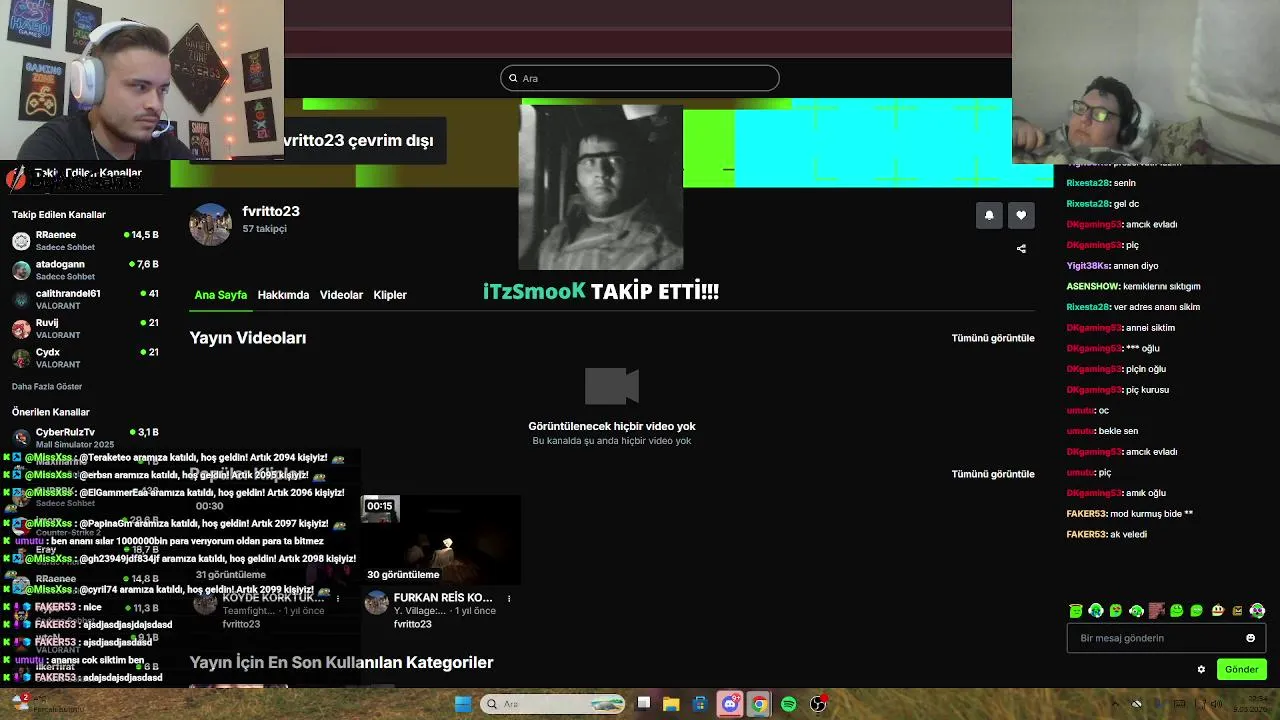Click the share icon below follow buttons

(x=1021, y=249)
